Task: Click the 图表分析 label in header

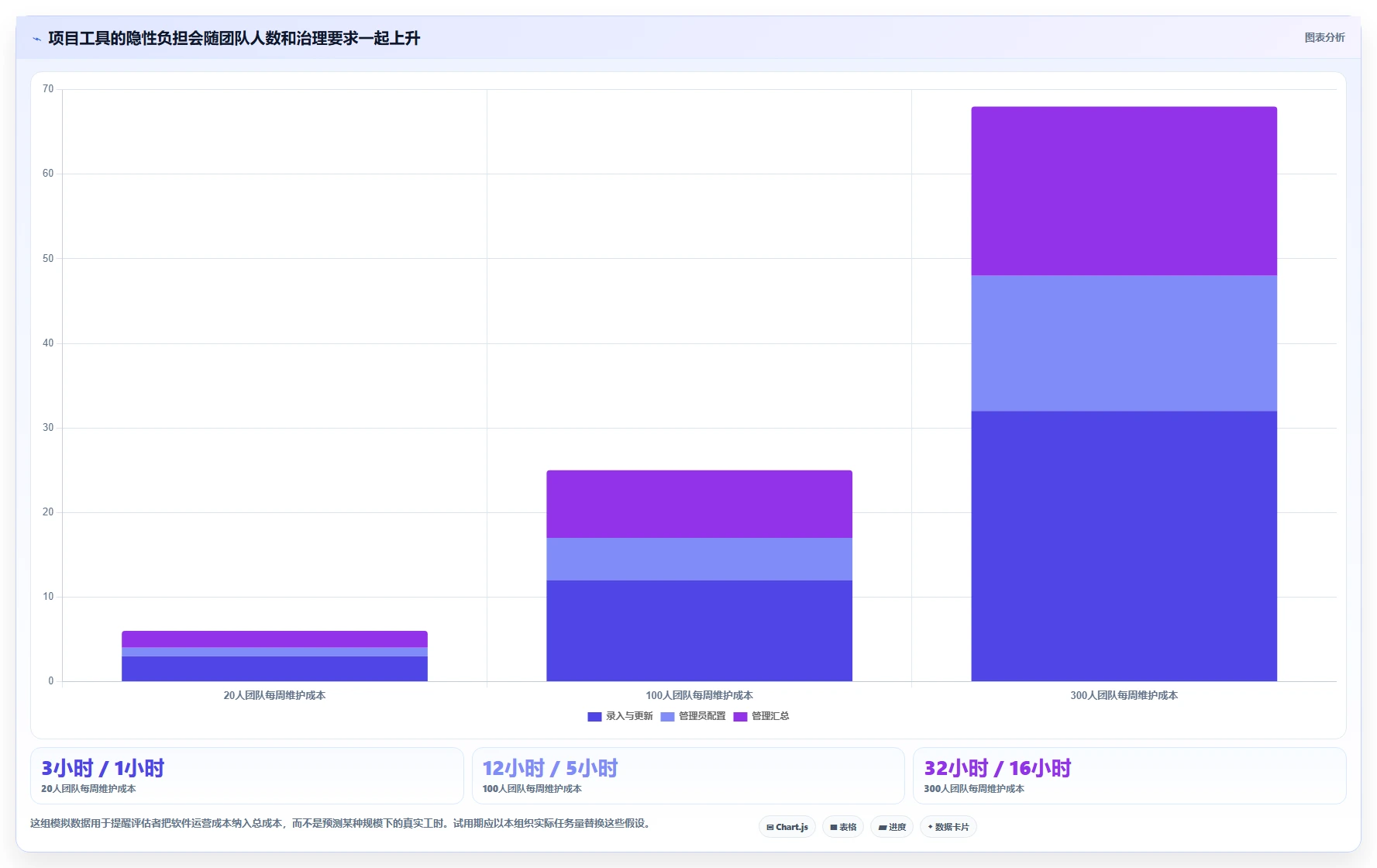Action: pos(1324,37)
